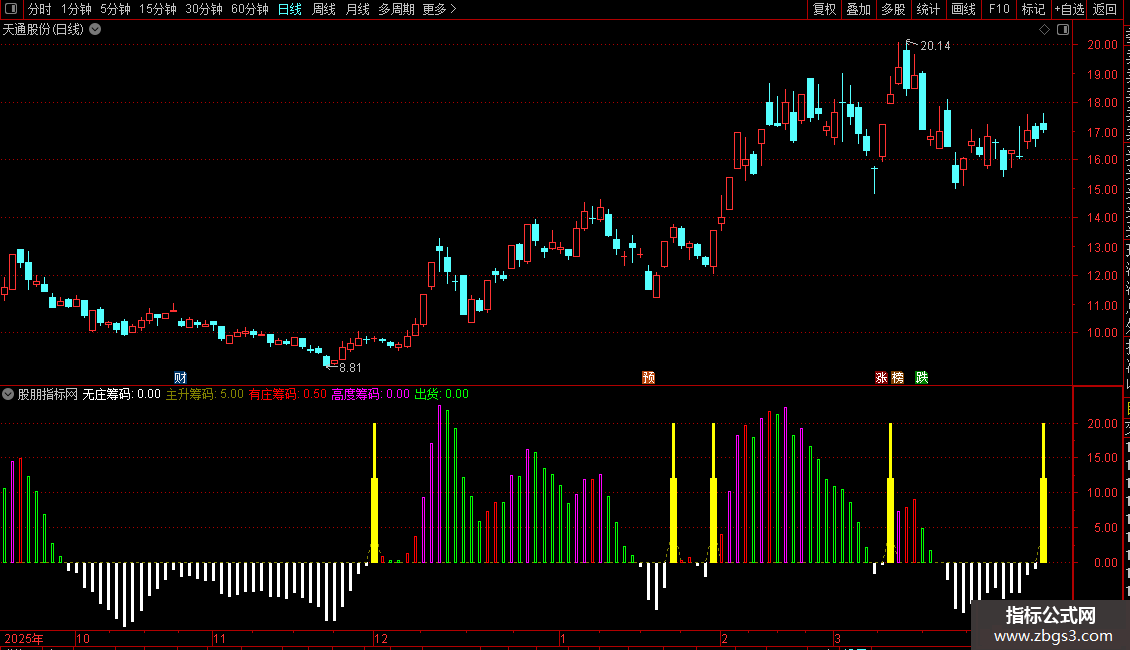Open the 画线 drawing tool

tap(963, 9)
